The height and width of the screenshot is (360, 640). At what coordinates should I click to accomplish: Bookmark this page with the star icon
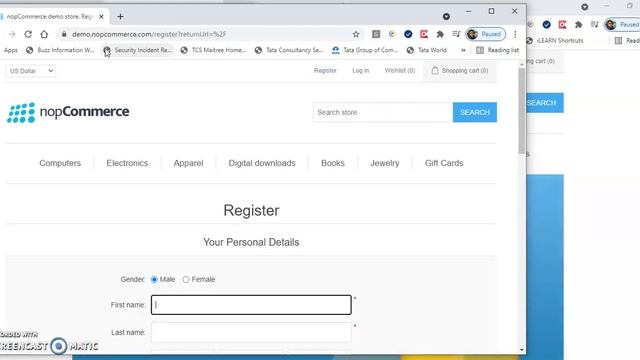click(356, 34)
